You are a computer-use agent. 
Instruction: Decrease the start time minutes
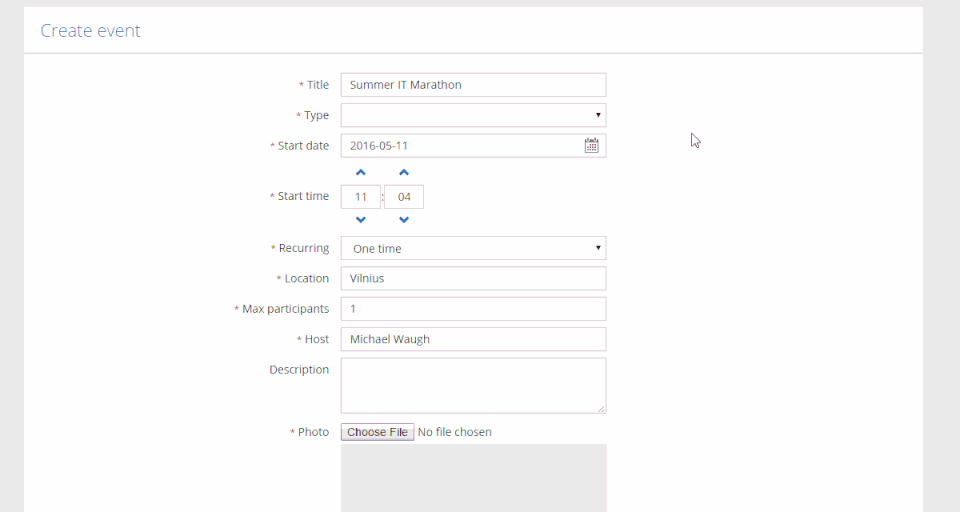pos(404,220)
